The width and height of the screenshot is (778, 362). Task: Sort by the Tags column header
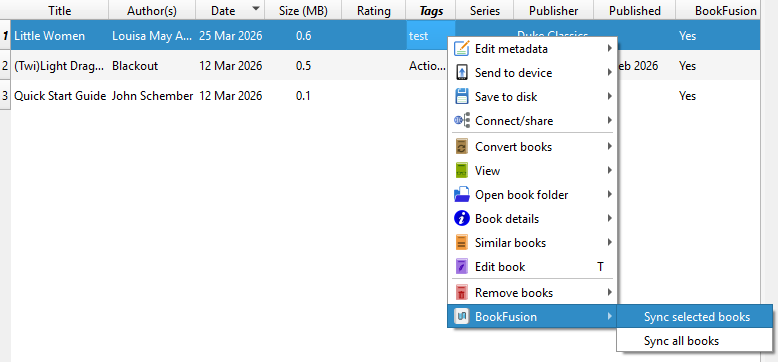tap(431, 10)
